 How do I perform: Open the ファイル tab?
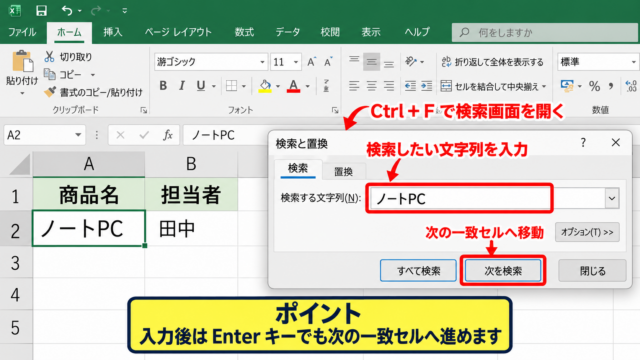pos(22,32)
